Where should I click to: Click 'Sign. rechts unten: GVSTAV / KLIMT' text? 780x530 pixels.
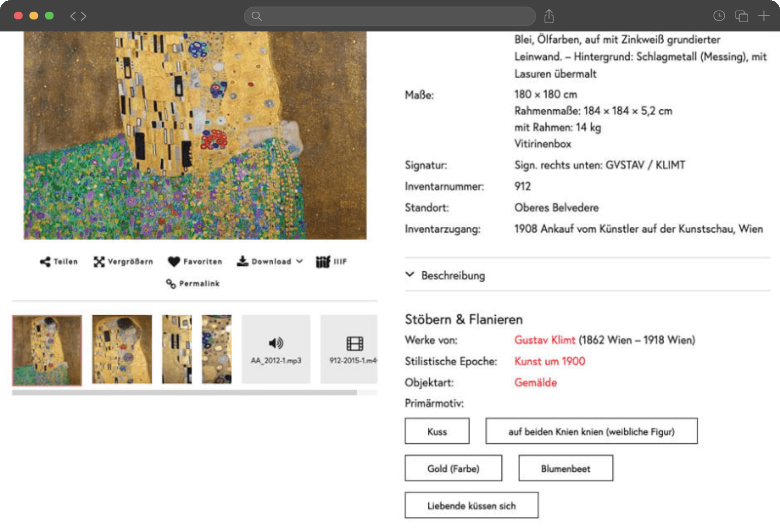pyautogui.click(x=599, y=165)
